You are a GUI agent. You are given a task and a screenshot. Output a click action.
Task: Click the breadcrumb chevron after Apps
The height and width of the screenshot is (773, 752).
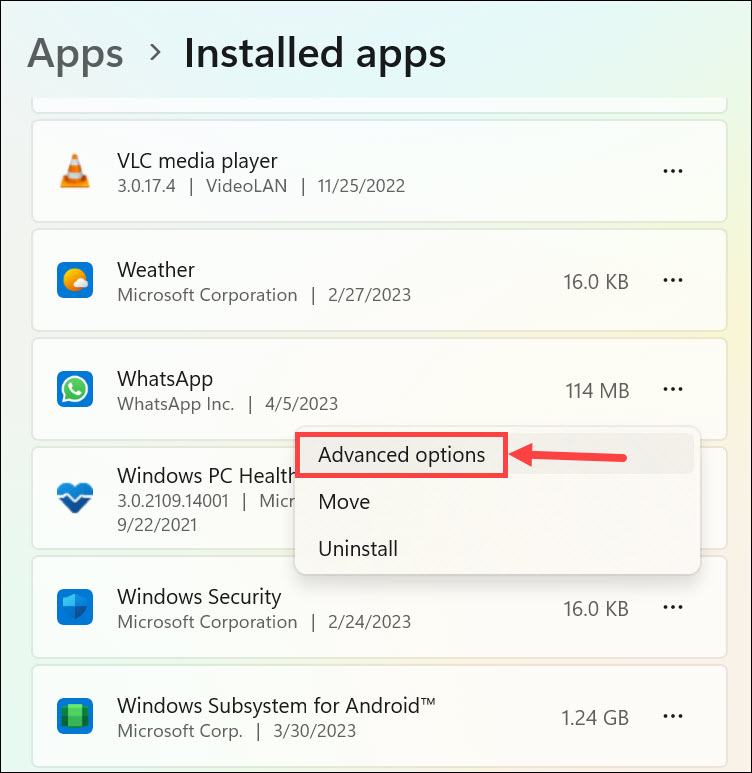click(x=155, y=52)
